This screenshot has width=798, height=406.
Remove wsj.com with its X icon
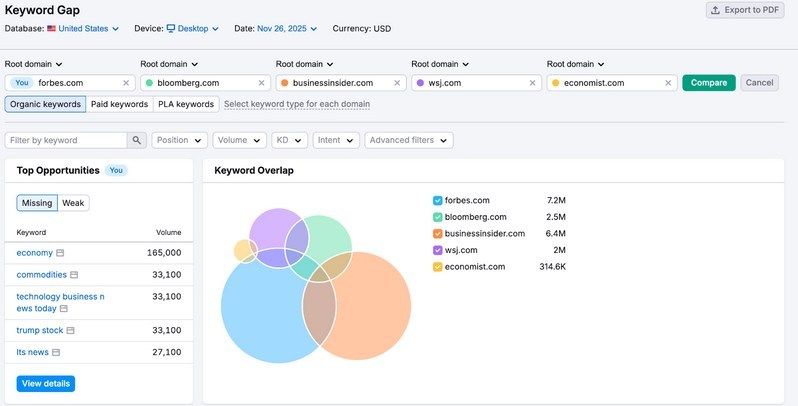pyautogui.click(x=532, y=83)
